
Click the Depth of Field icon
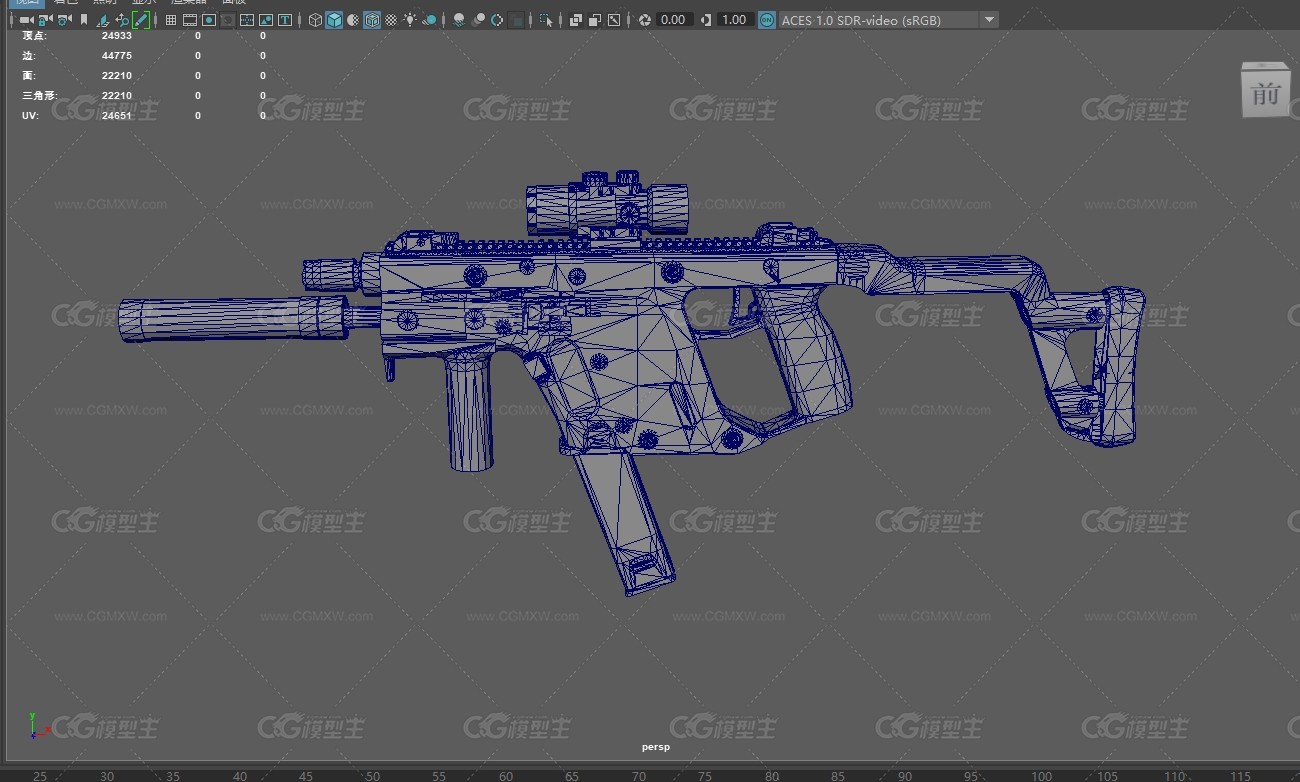click(x=516, y=20)
